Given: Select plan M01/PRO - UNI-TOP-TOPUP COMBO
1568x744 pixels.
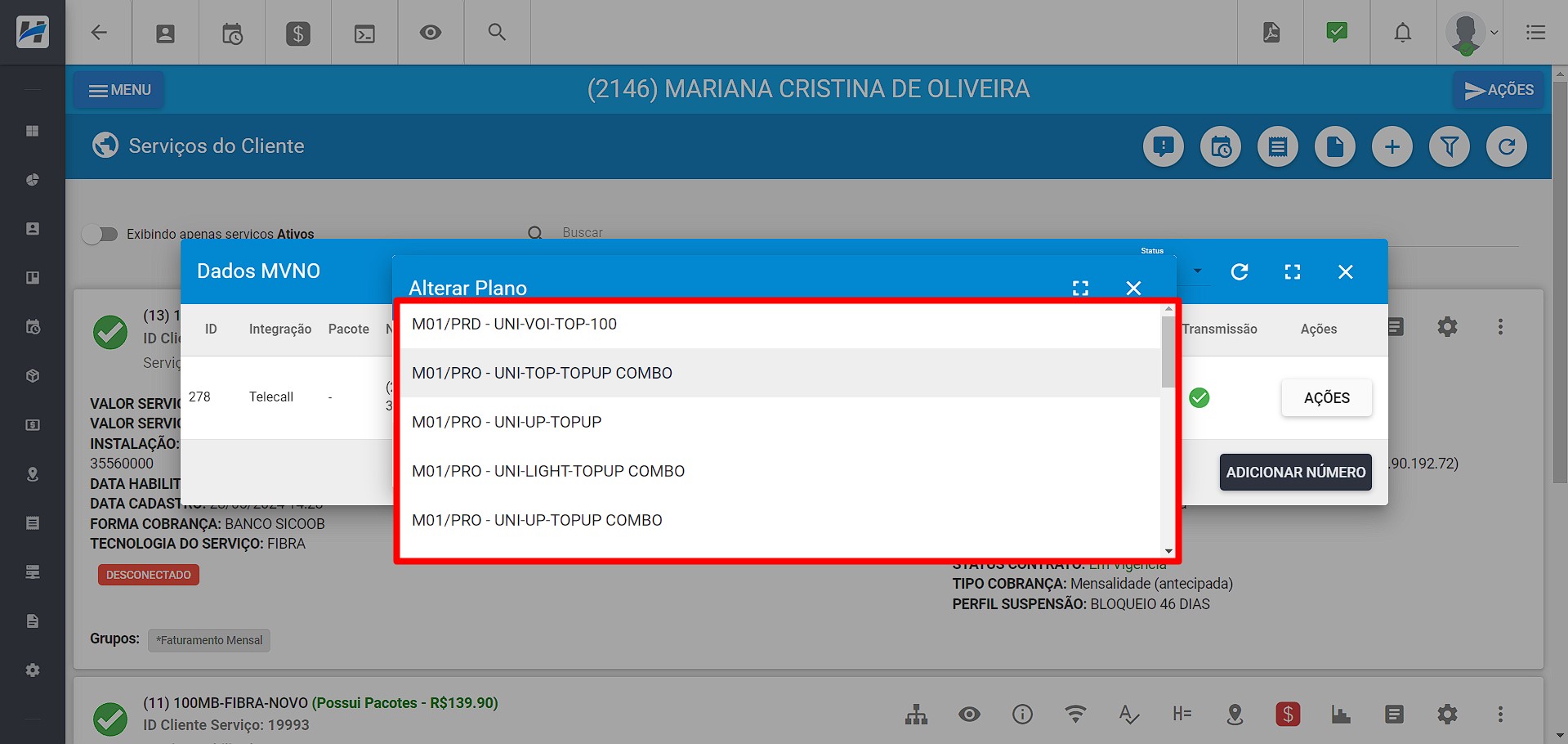Looking at the screenshot, I should 780,373.
